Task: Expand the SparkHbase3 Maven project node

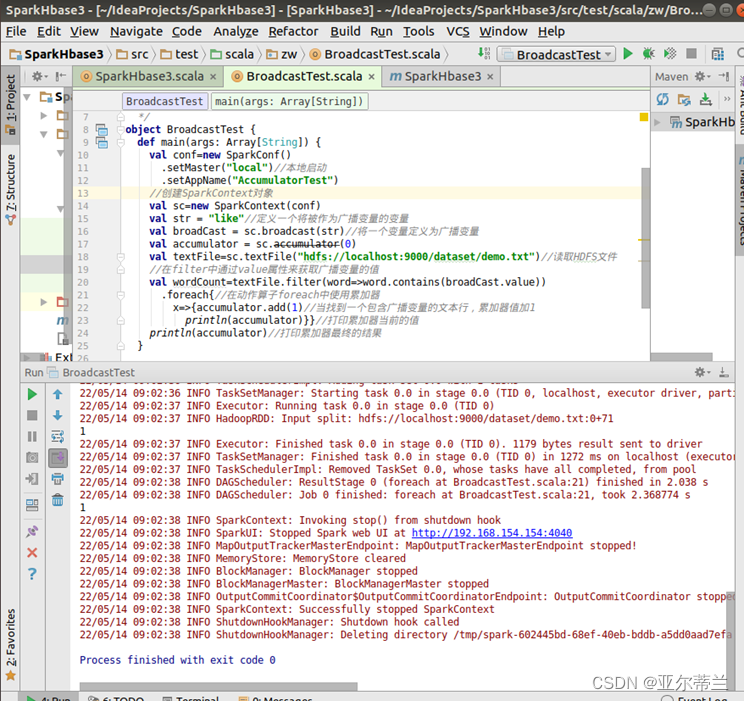Action: tap(657, 122)
